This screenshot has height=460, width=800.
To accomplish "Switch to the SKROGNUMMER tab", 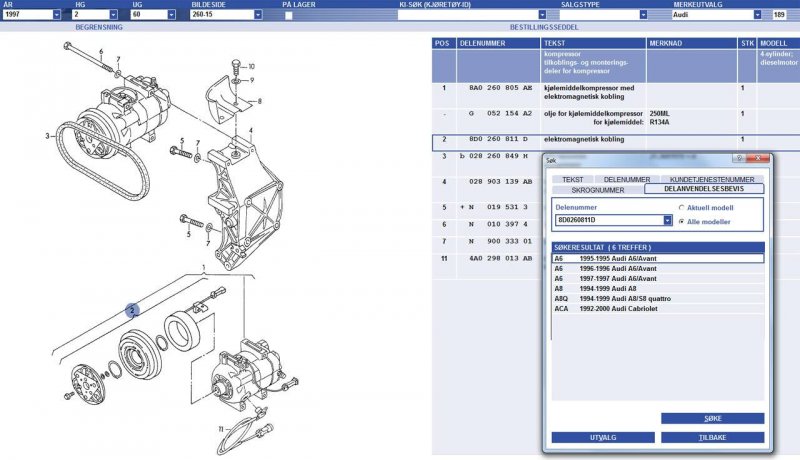I will [597, 189].
